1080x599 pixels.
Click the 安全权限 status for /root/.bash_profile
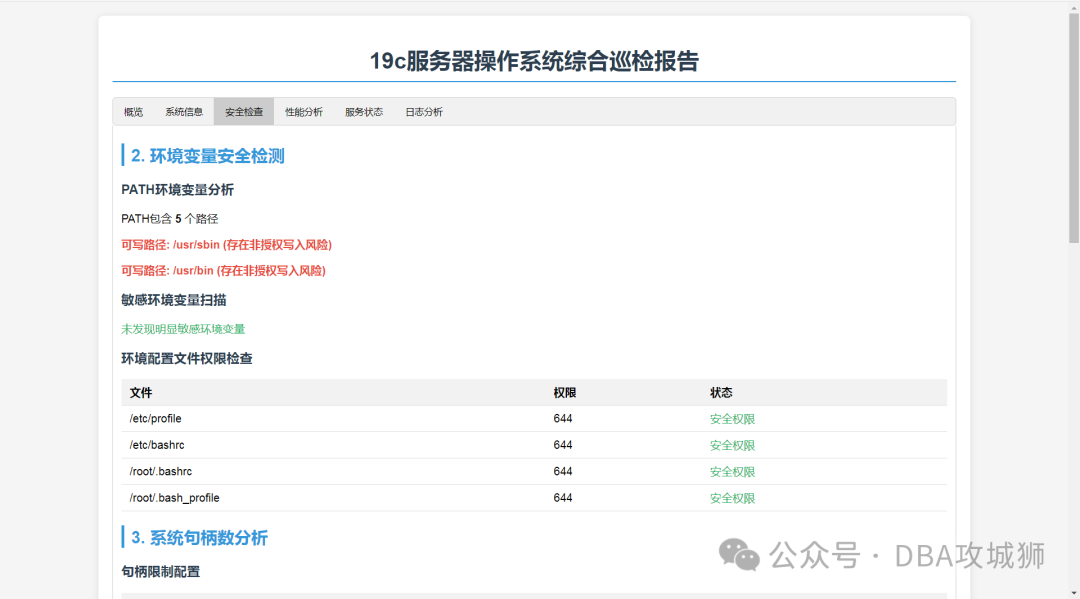click(x=732, y=498)
